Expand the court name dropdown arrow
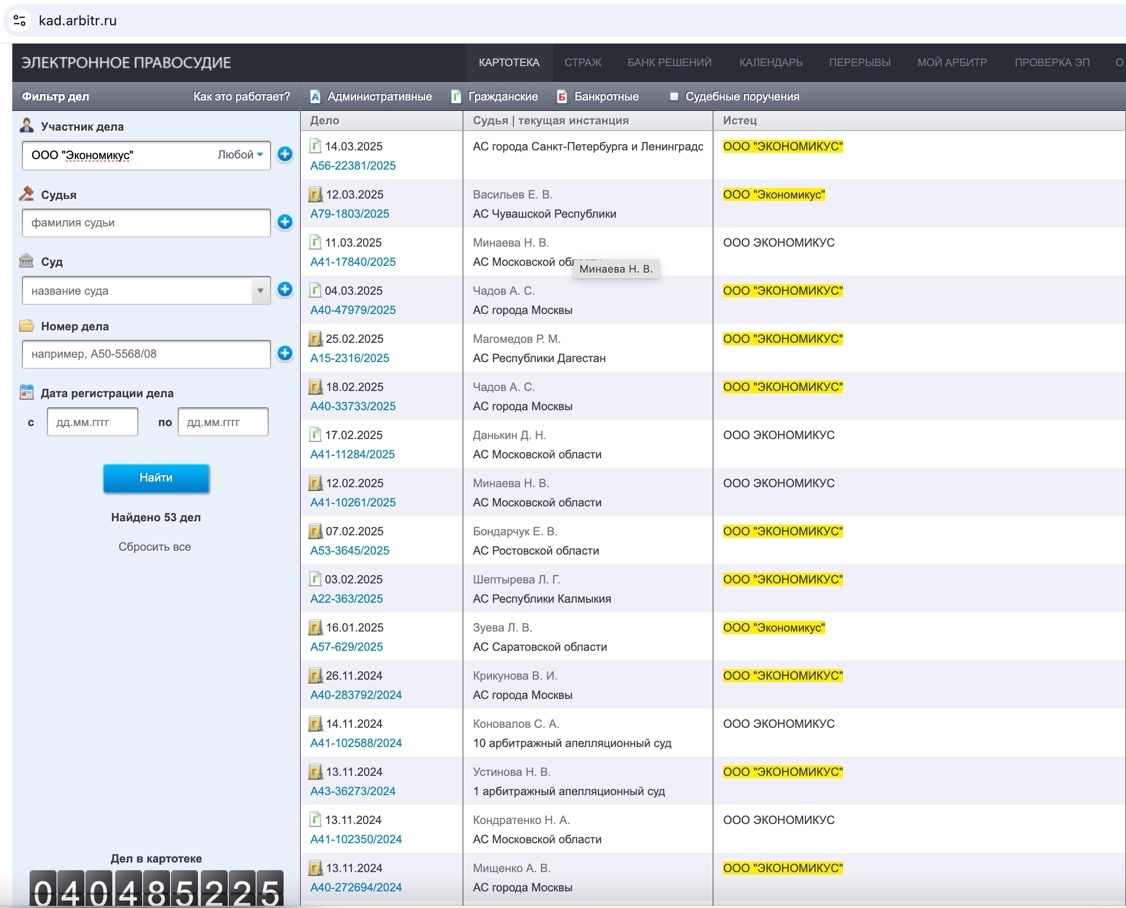This screenshot has height=908, width=1126. pyautogui.click(x=260, y=290)
